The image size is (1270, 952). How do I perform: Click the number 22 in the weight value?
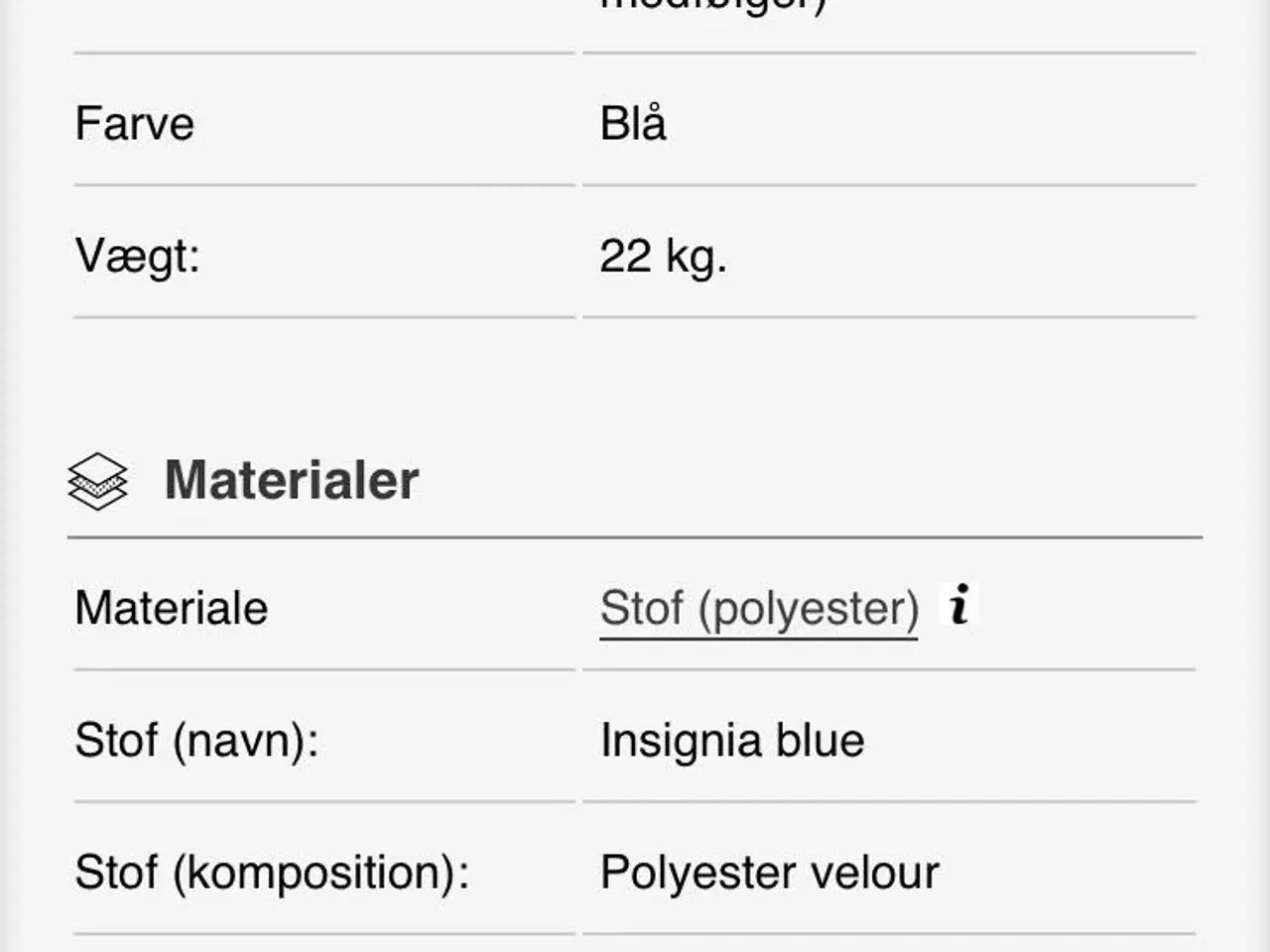pyautogui.click(x=625, y=256)
